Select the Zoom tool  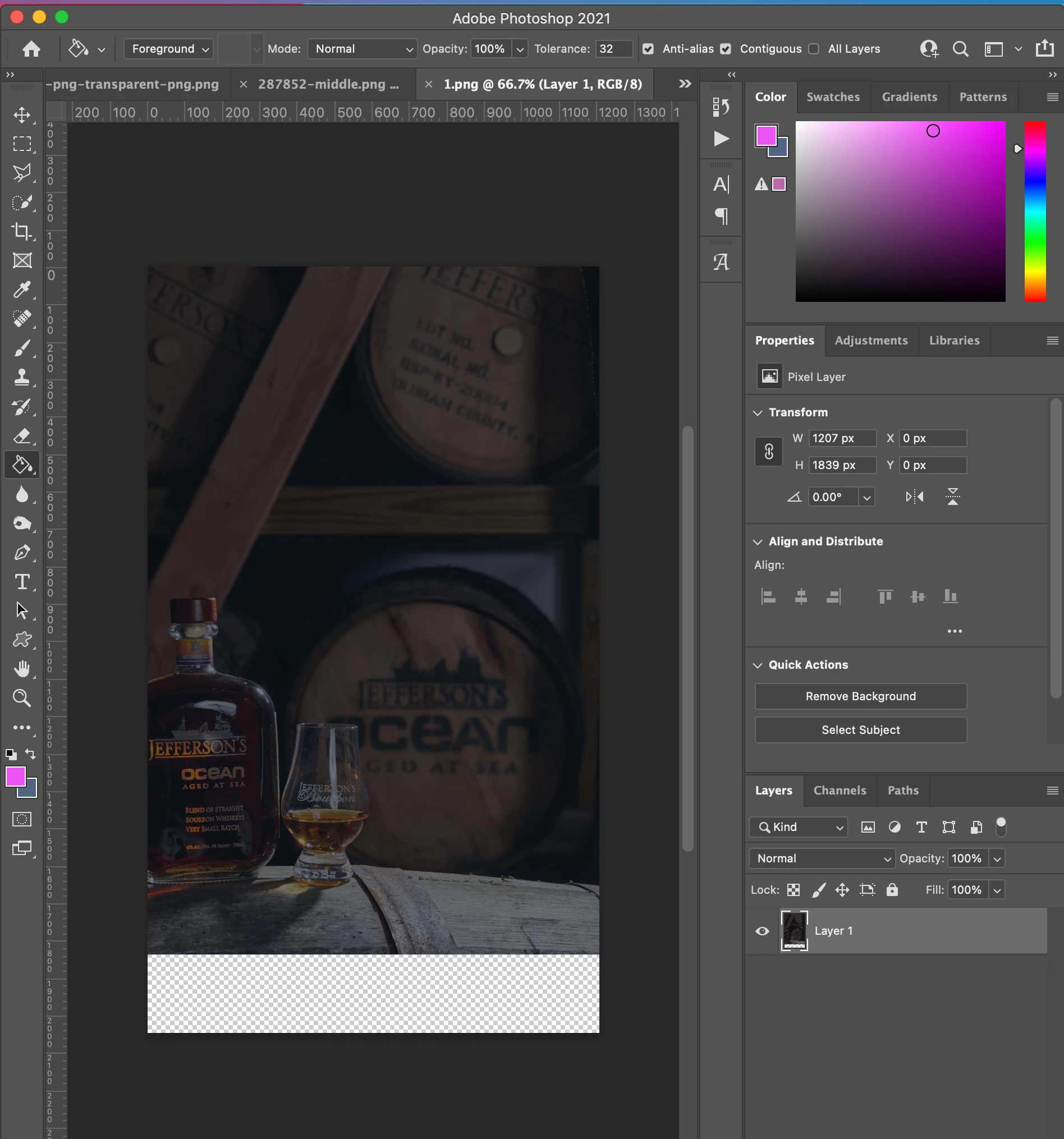tap(22, 699)
